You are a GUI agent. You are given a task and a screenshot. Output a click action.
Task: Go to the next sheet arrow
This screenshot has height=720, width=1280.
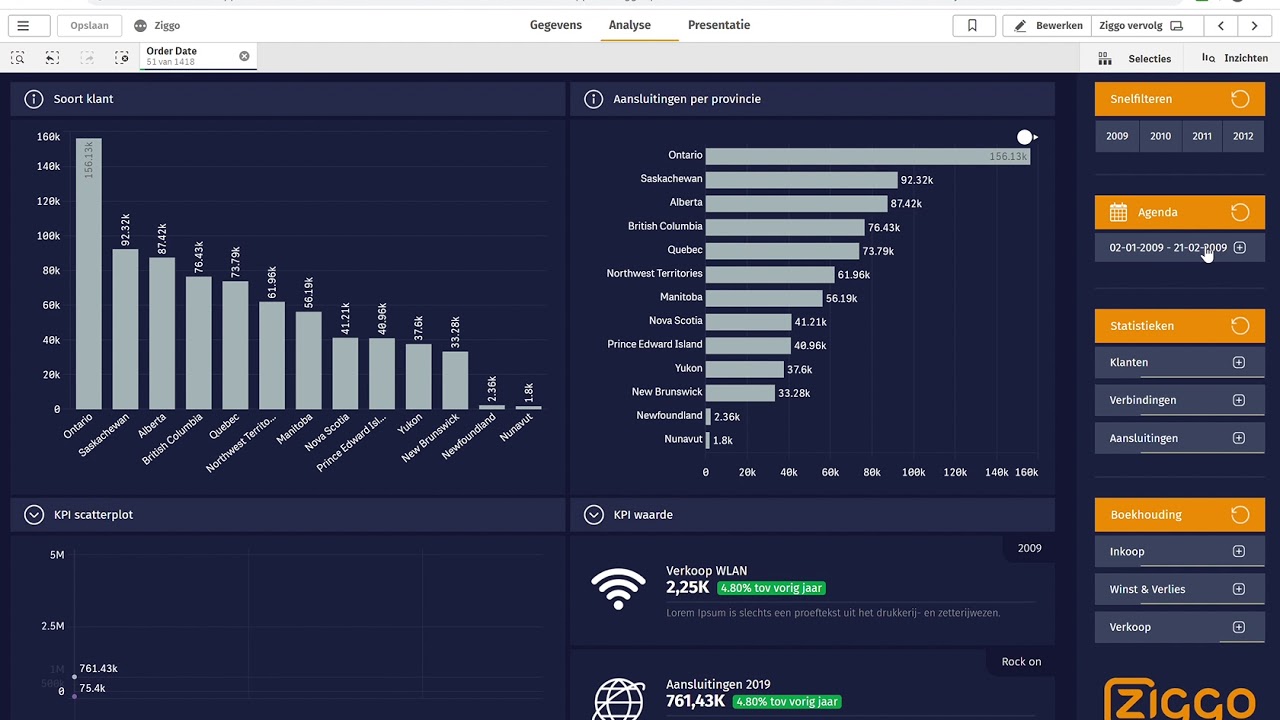[1254, 26]
